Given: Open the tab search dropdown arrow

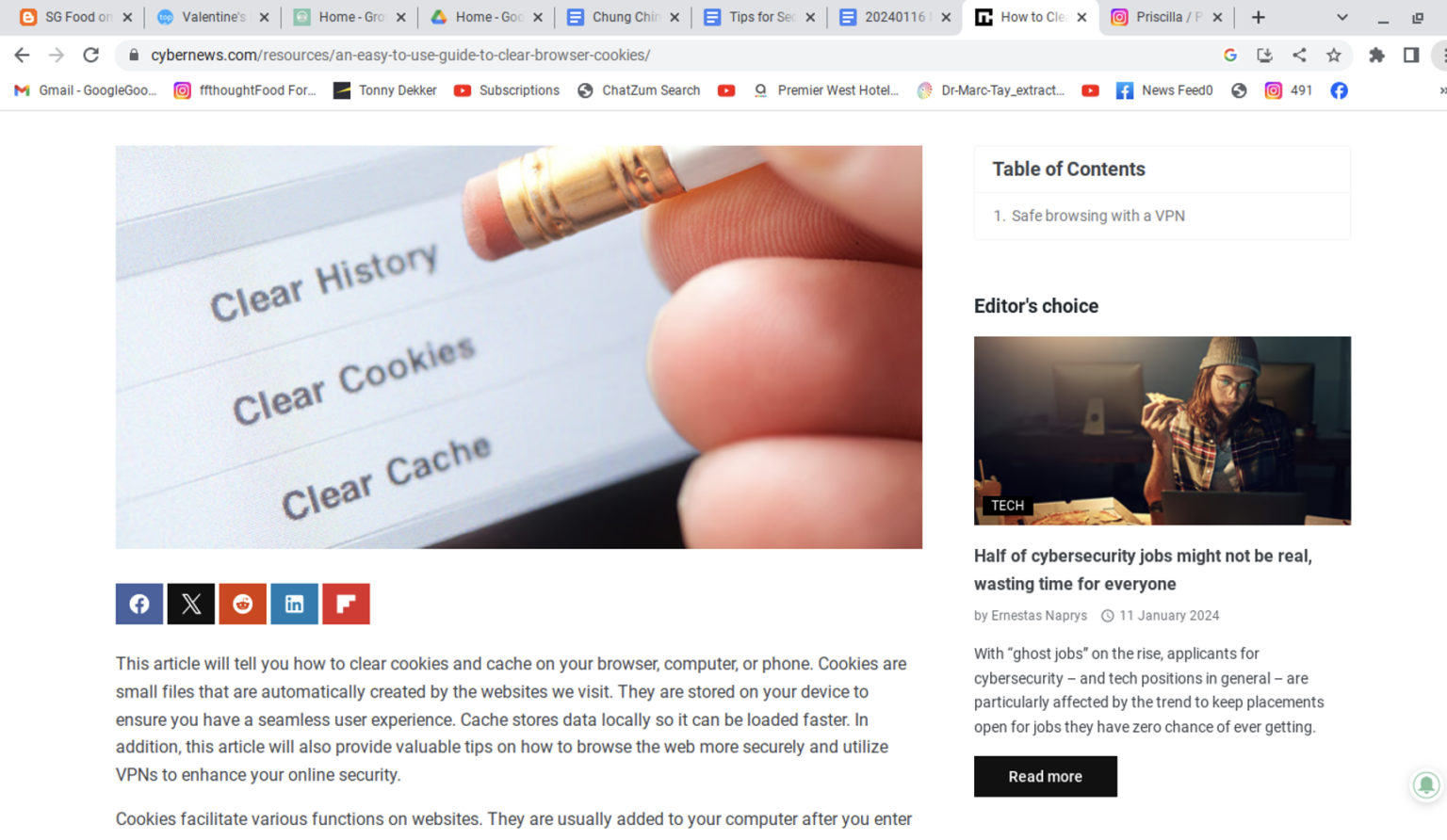Looking at the screenshot, I should pyautogui.click(x=1342, y=17).
